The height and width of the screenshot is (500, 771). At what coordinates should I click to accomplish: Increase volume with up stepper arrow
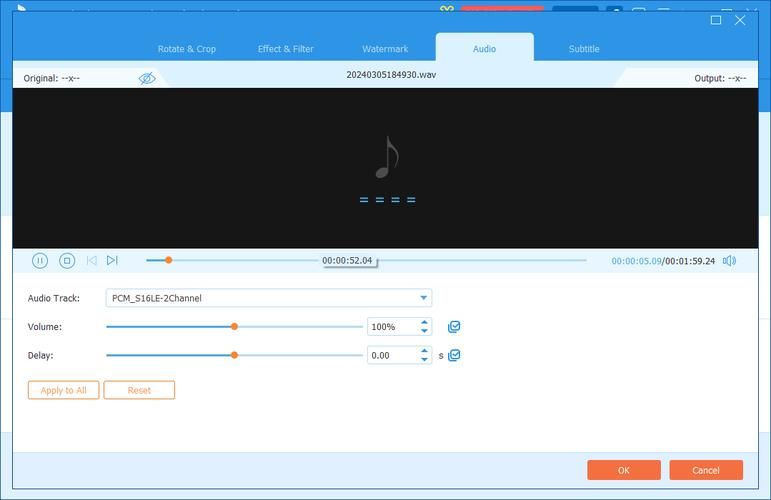[425, 322]
